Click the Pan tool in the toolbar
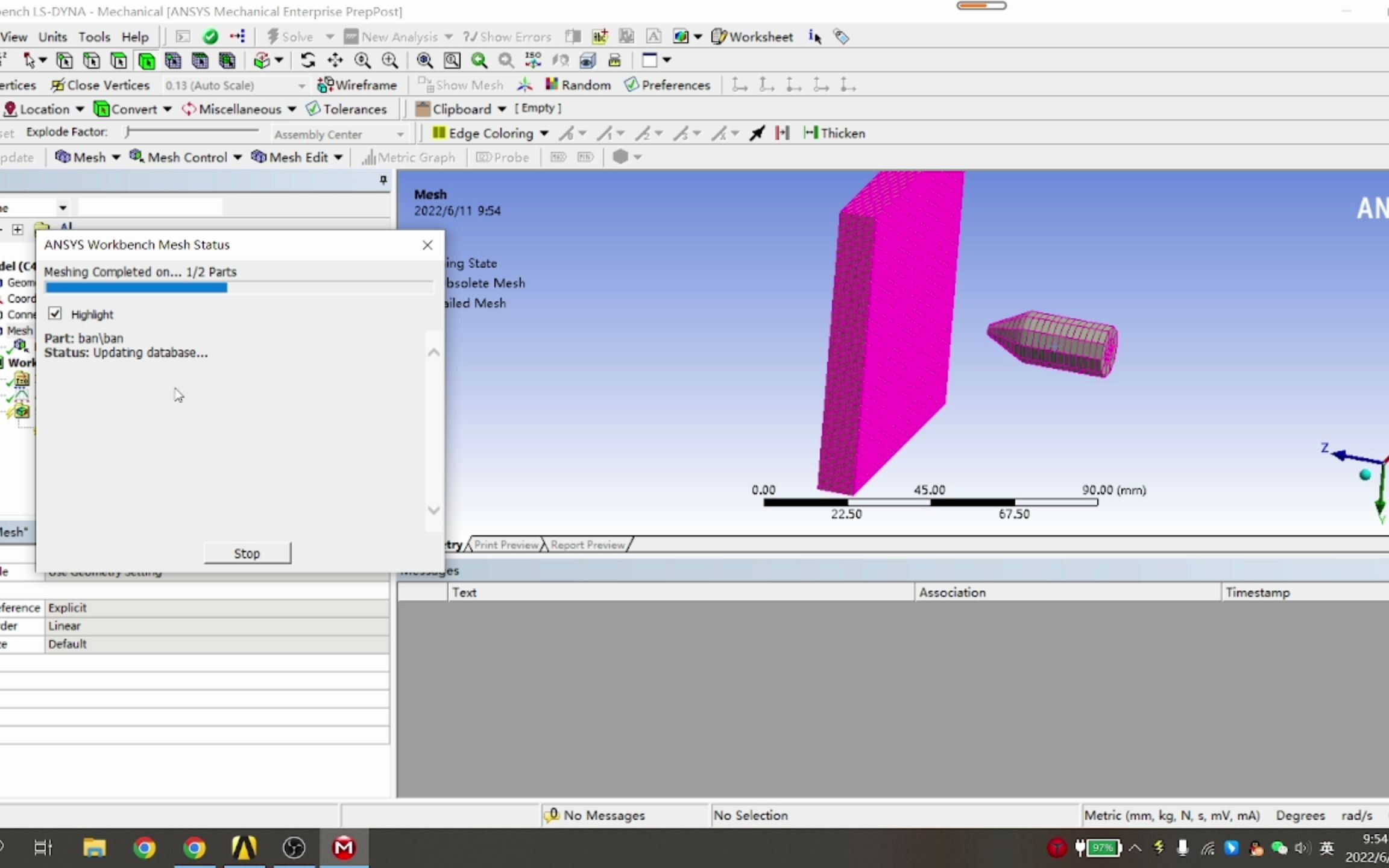Image resolution: width=1389 pixels, height=868 pixels. pyautogui.click(x=334, y=60)
